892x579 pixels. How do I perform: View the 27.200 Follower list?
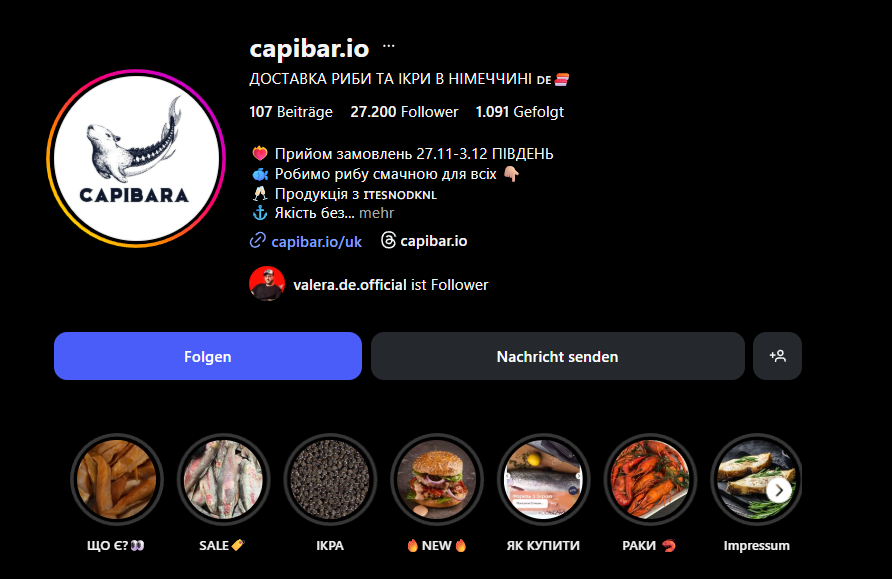point(404,111)
